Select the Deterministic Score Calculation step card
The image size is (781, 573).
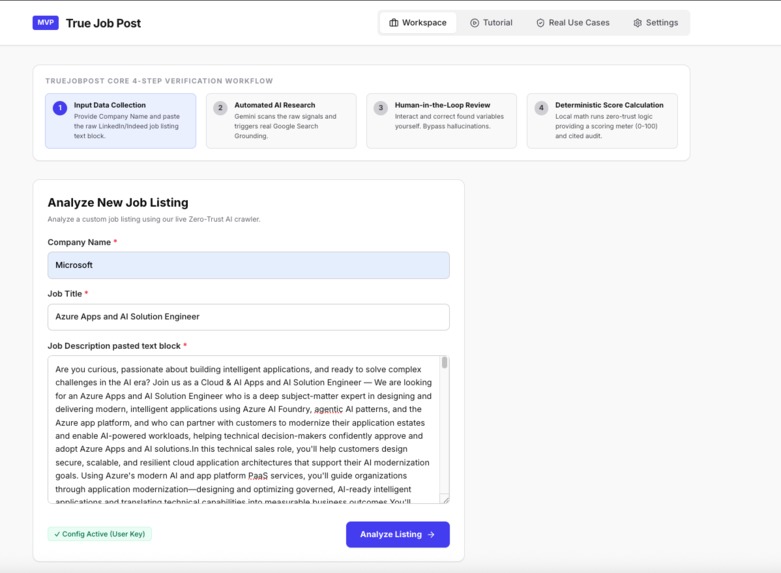pos(602,121)
